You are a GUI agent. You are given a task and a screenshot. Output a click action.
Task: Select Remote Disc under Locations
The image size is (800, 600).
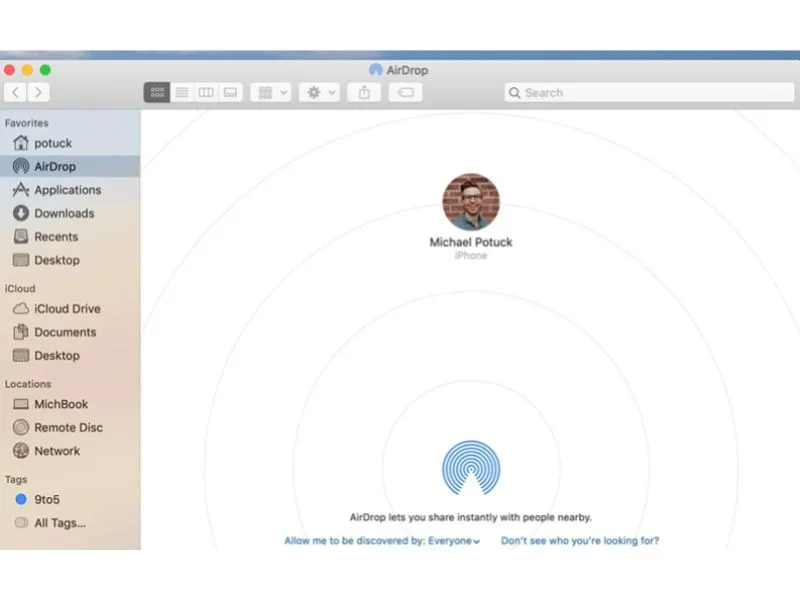(70, 428)
